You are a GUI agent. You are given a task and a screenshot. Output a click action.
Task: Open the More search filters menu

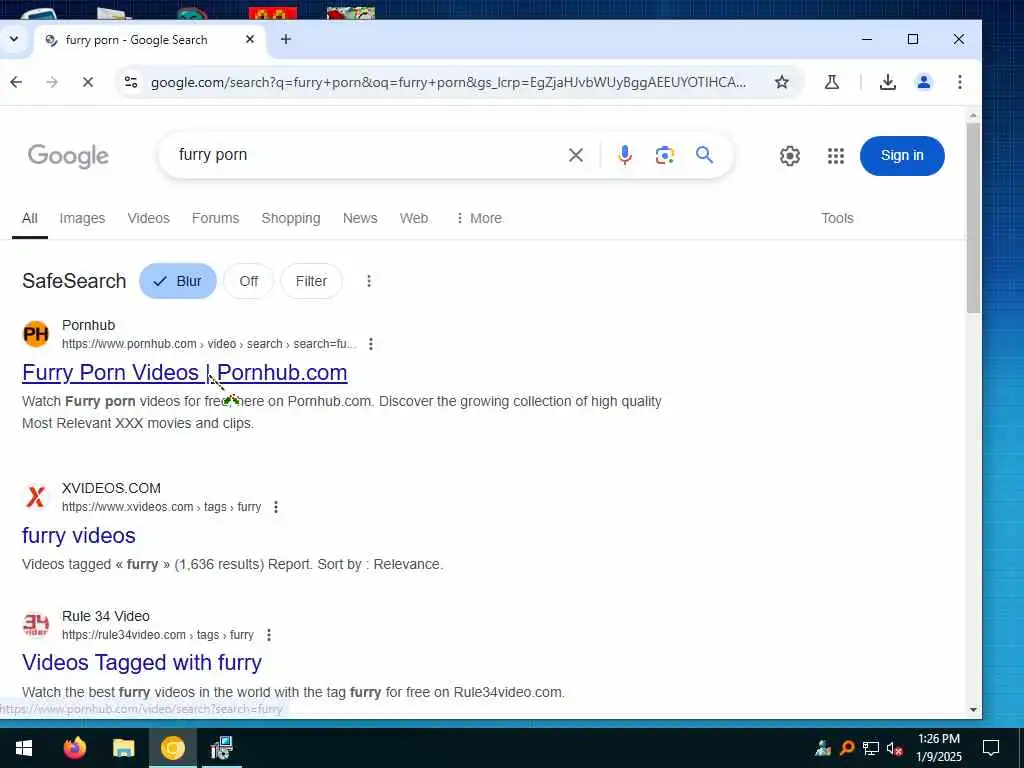[479, 218]
